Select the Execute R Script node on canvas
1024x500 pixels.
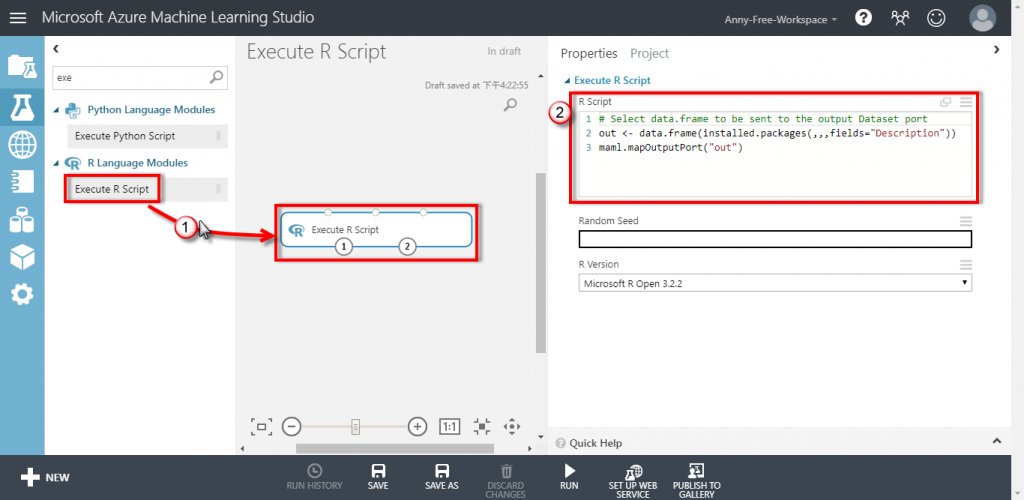tap(376, 229)
